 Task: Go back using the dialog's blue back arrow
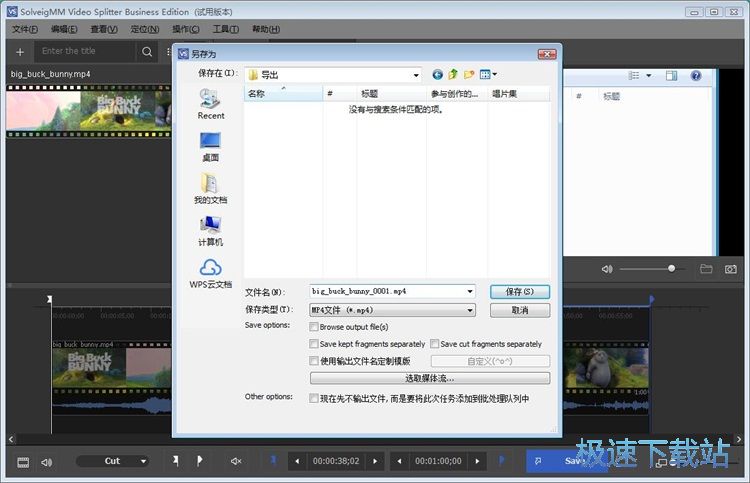click(437, 74)
